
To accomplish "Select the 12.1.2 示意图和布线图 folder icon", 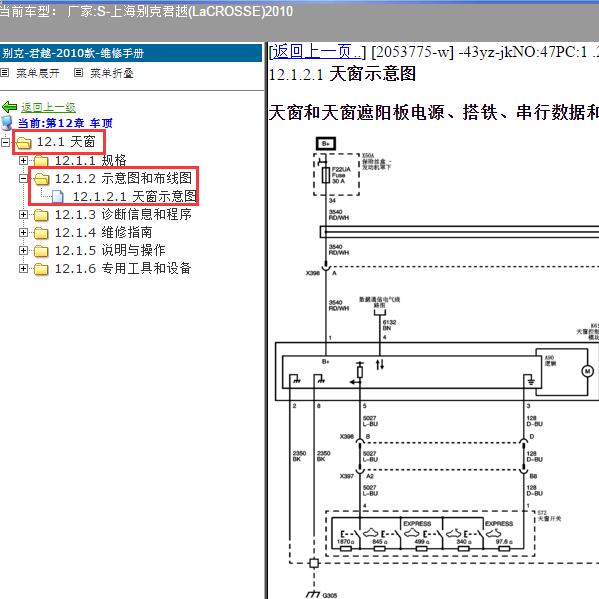I will (x=41, y=178).
